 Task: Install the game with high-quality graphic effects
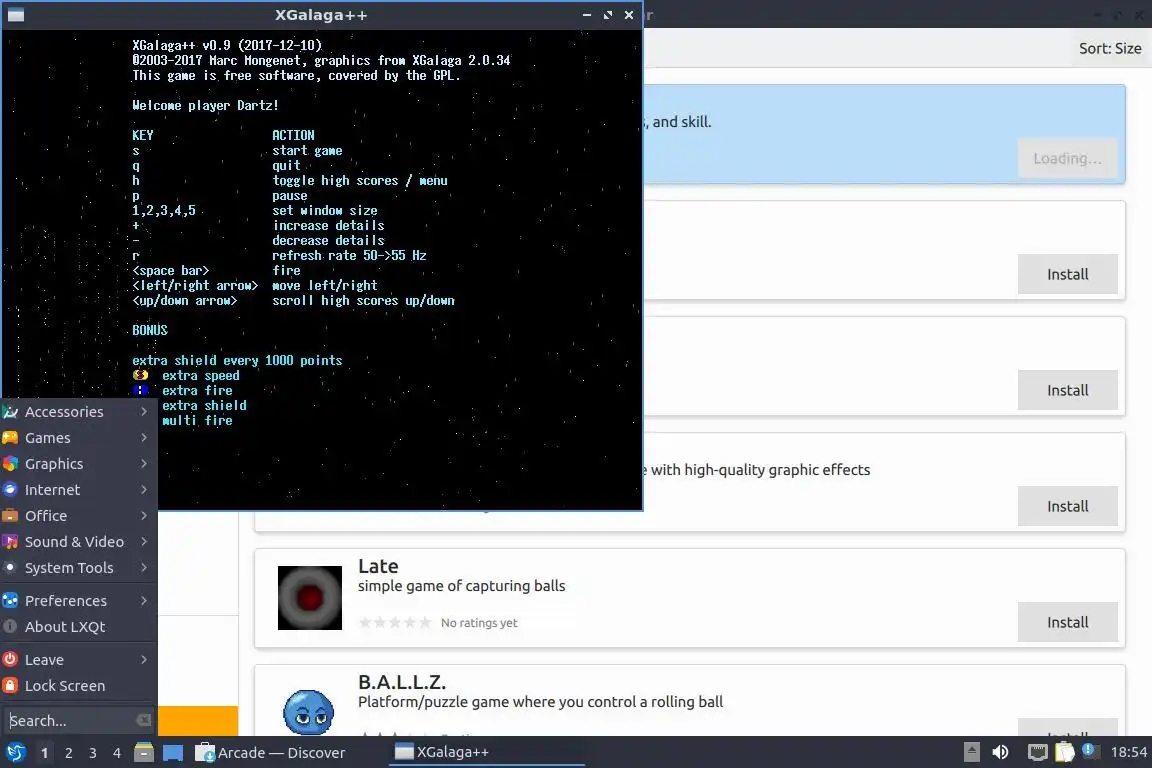[1068, 506]
